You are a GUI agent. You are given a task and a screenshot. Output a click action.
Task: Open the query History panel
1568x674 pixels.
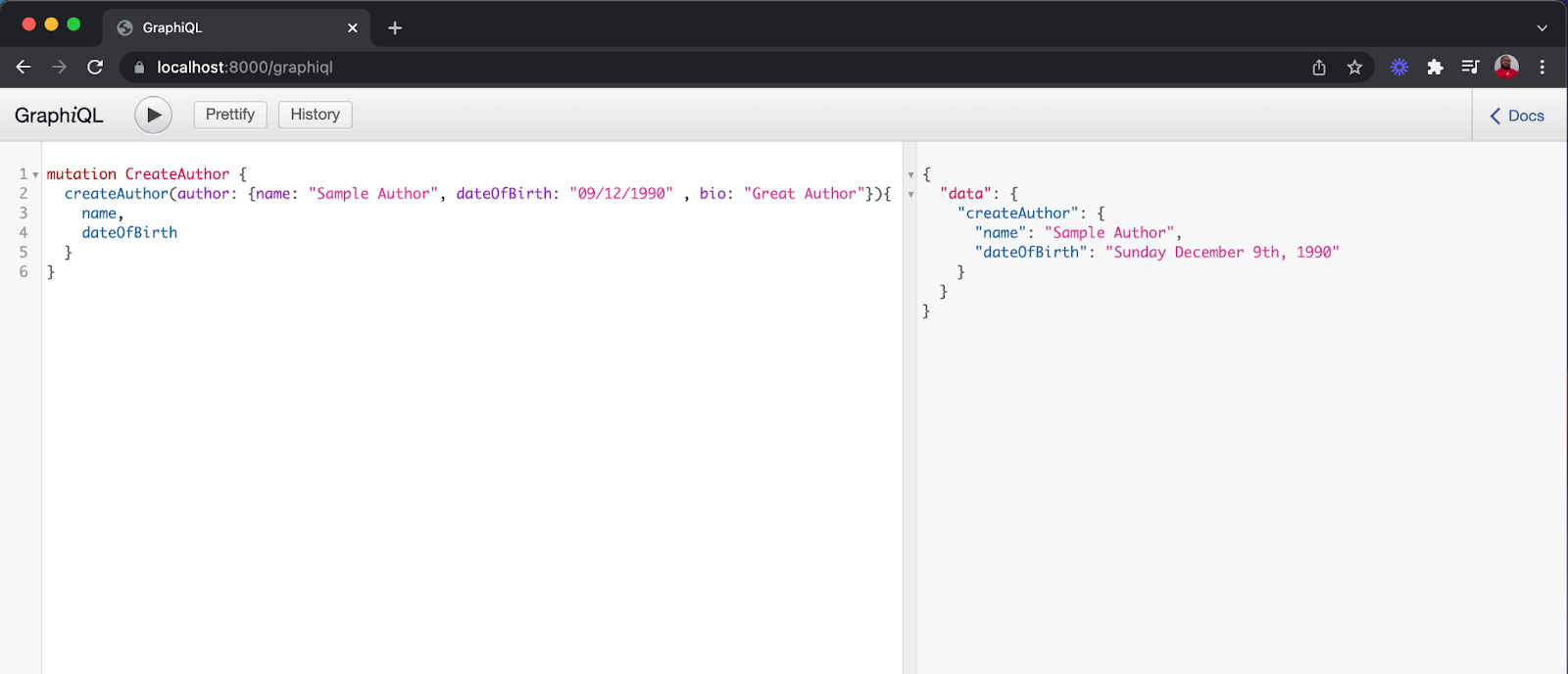click(x=315, y=115)
